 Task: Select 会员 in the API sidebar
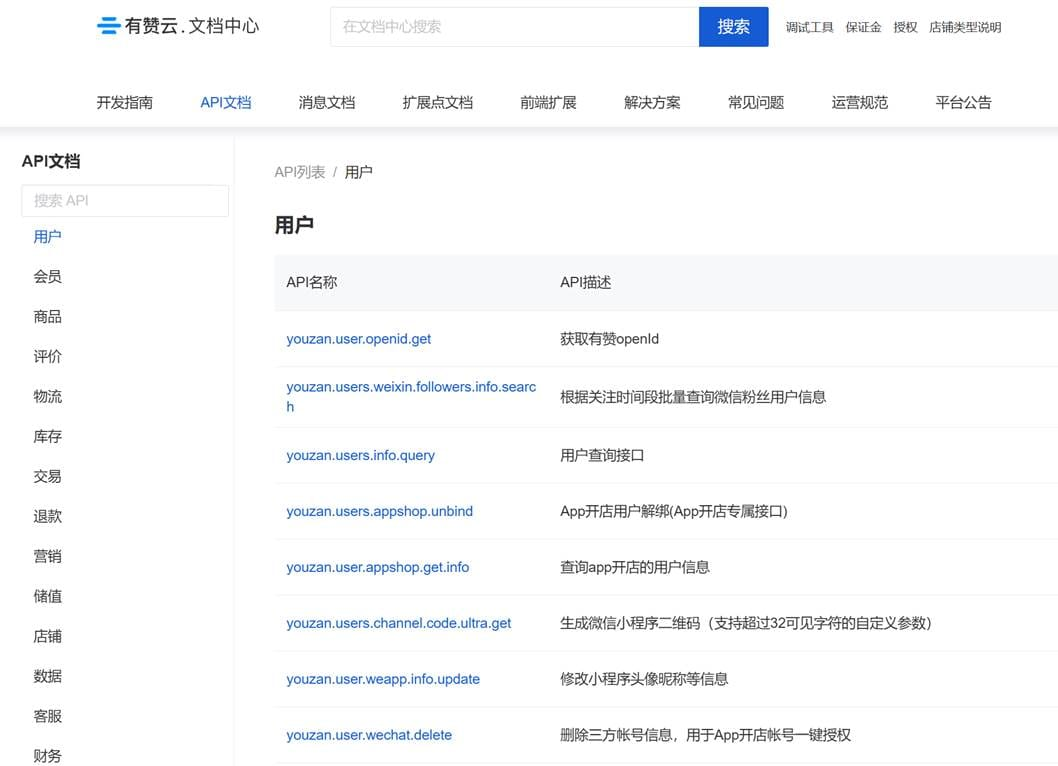pyautogui.click(x=47, y=277)
